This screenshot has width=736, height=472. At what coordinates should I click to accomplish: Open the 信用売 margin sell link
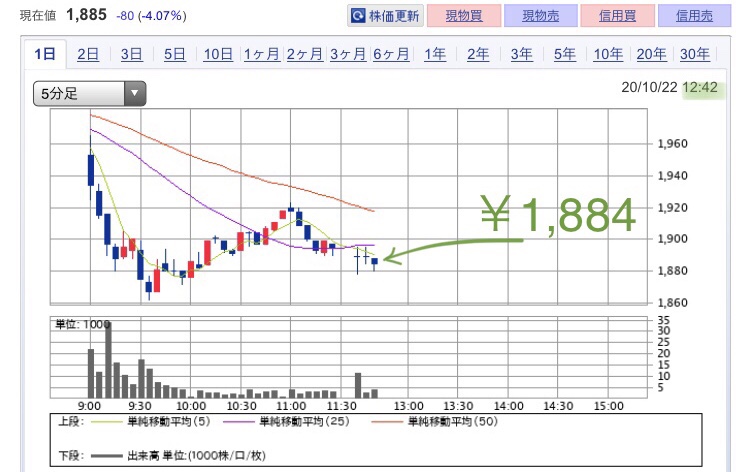(x=694, y=16)
